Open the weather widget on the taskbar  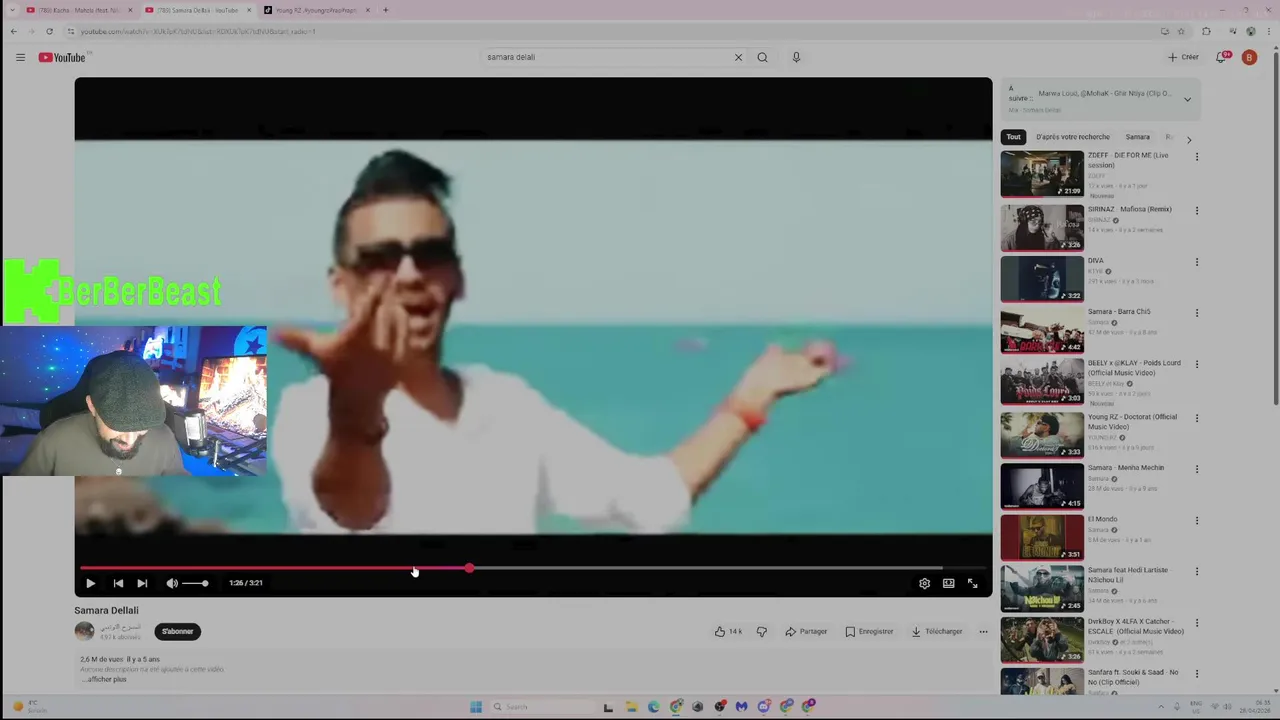30,707
